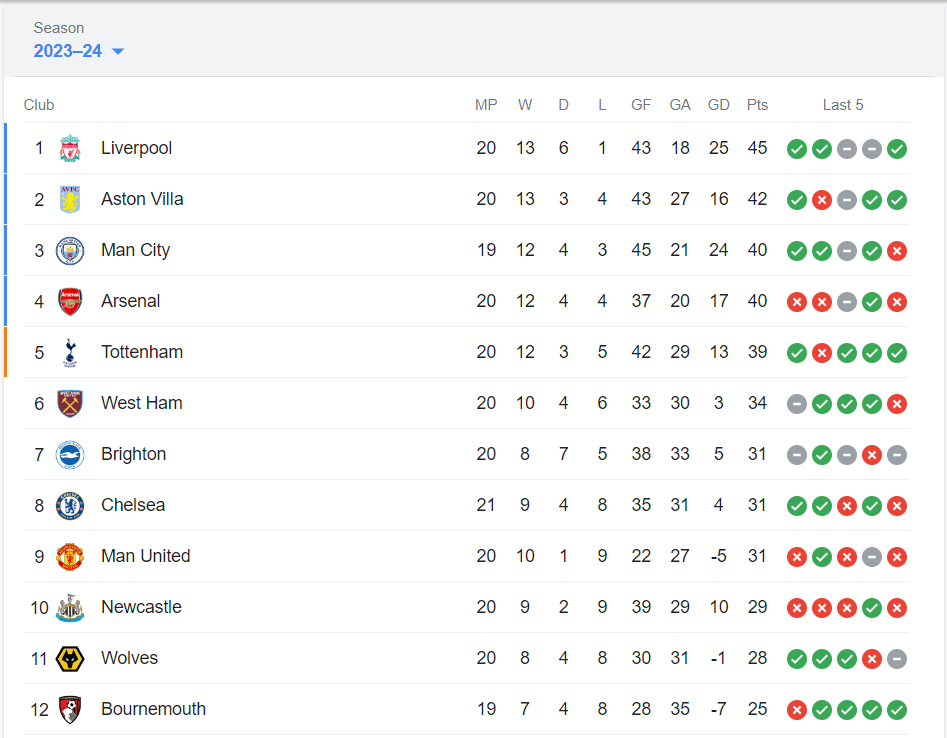Click the Wolves club logo icon

click(70, 659)
